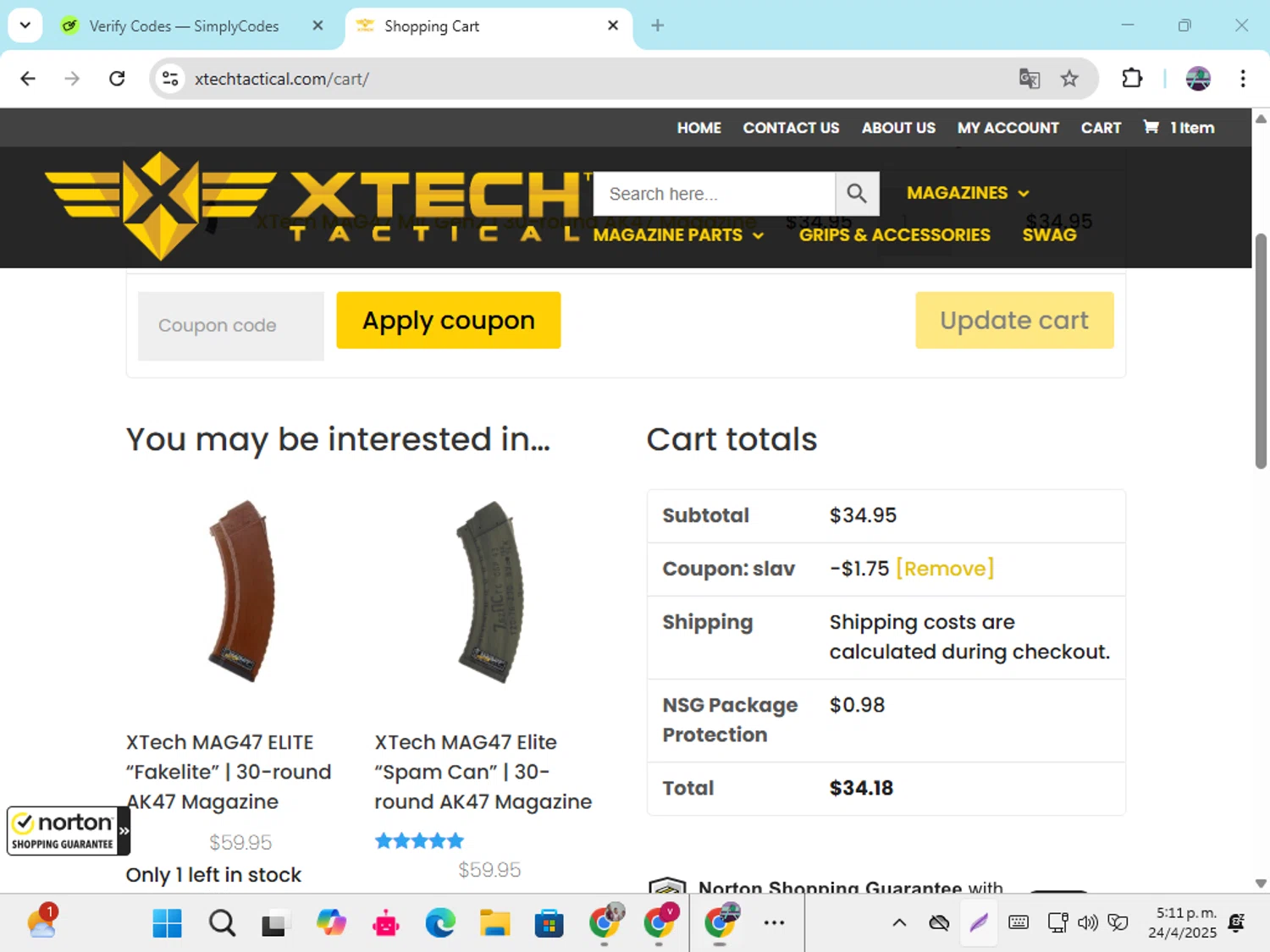Open site information icon in address bar

tap(170, 79)
